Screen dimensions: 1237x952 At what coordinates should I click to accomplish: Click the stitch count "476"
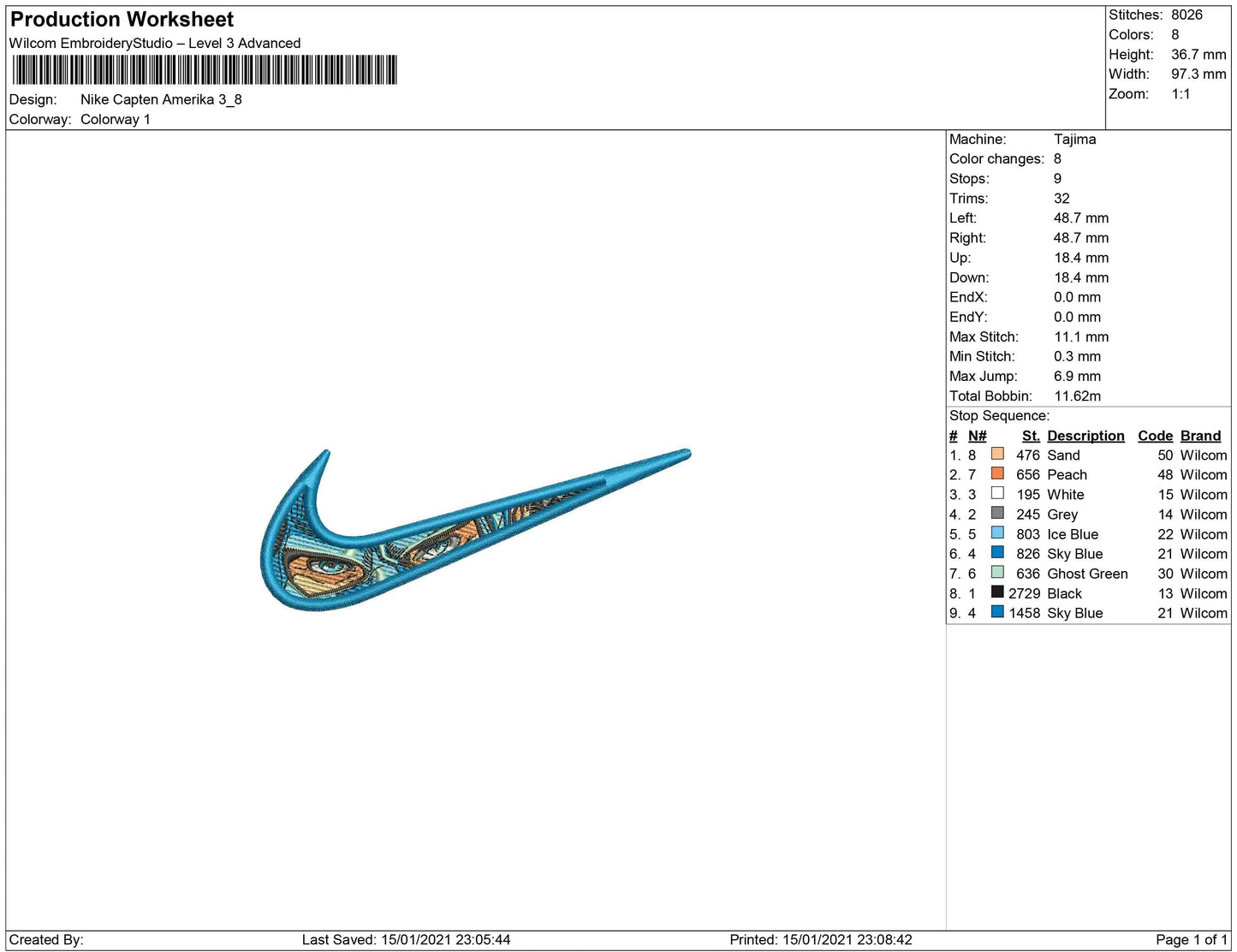click(1028, 455)
